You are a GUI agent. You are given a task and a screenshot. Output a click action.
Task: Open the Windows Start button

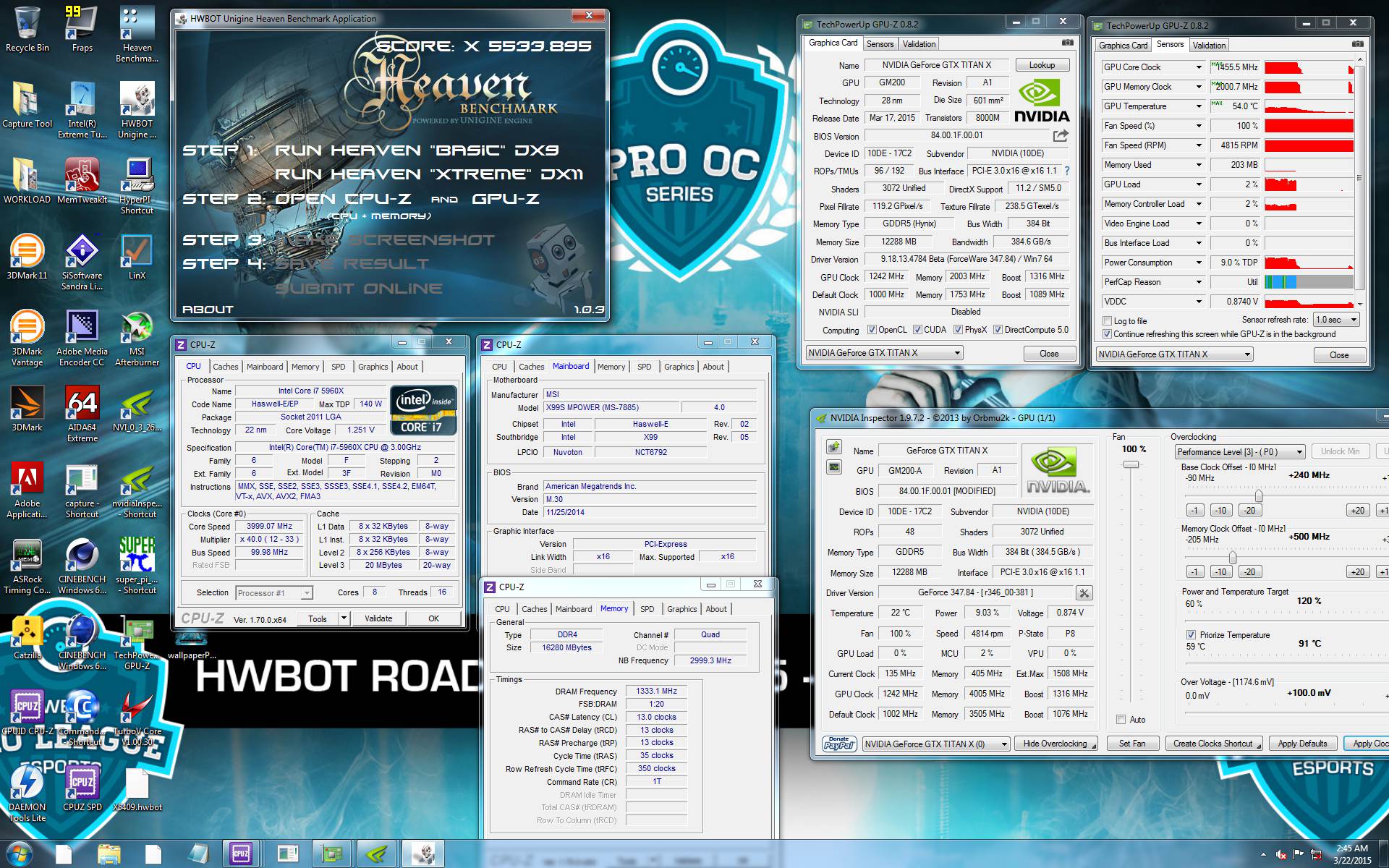point(20,854)
